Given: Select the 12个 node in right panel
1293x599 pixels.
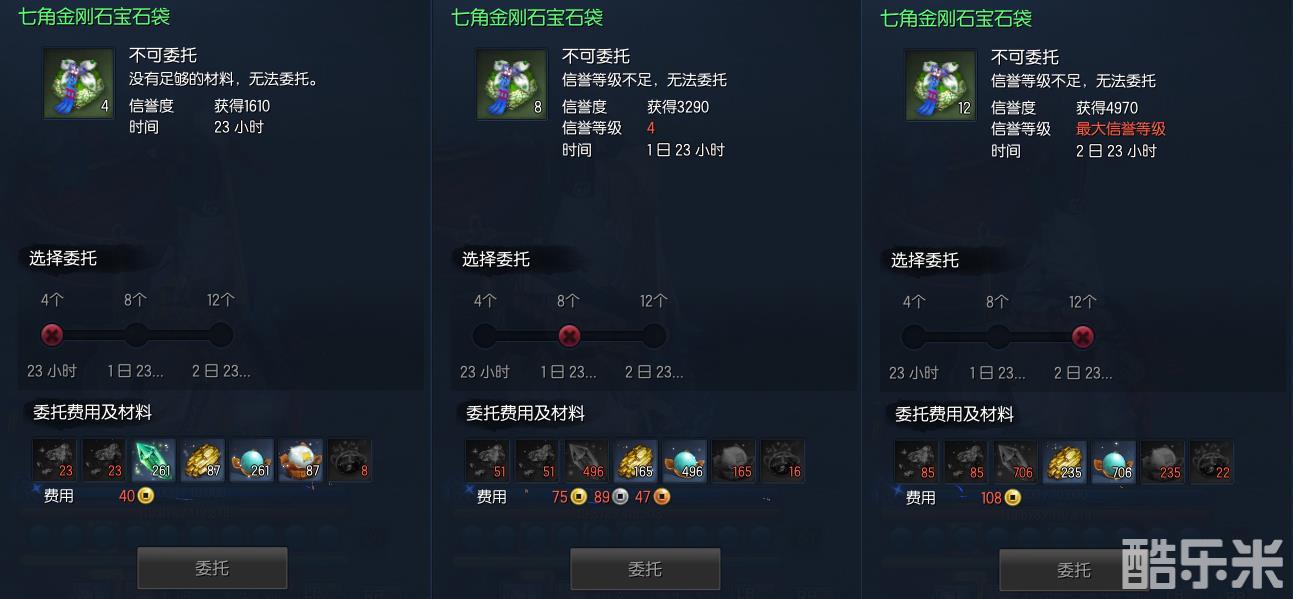Looking at the screenshot, I should click(x=1082, y=337).
